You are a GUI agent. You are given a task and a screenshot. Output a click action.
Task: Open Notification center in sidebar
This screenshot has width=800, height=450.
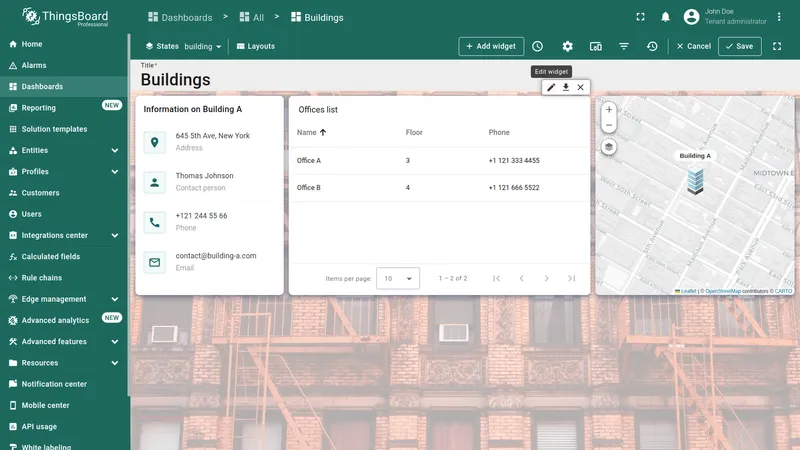tap(64, 384)
